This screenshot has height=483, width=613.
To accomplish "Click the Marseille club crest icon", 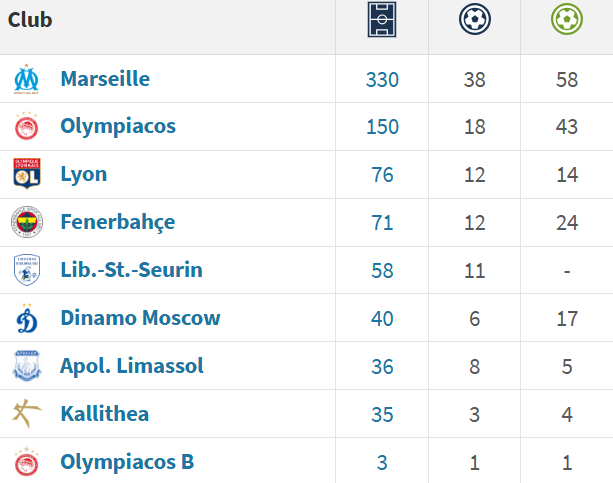I will point(26,79).
